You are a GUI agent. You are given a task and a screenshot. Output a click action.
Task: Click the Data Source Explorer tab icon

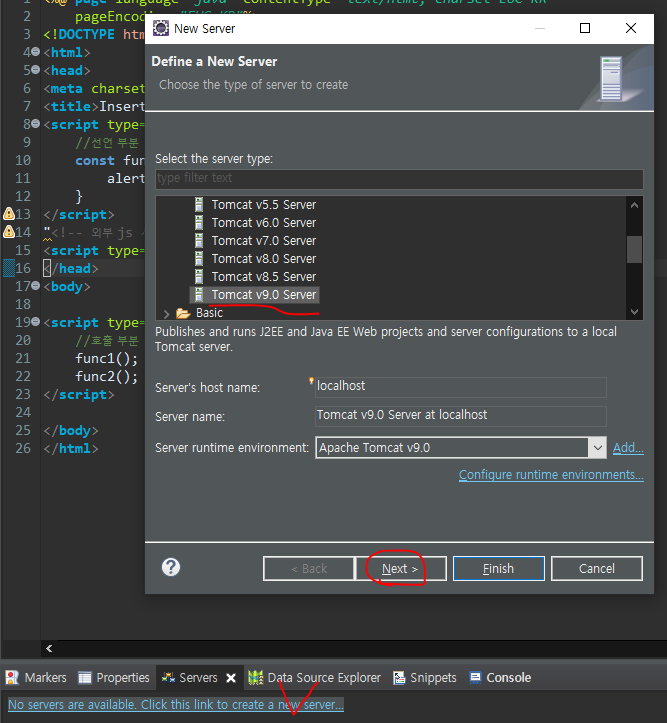[x=255, y=677]
